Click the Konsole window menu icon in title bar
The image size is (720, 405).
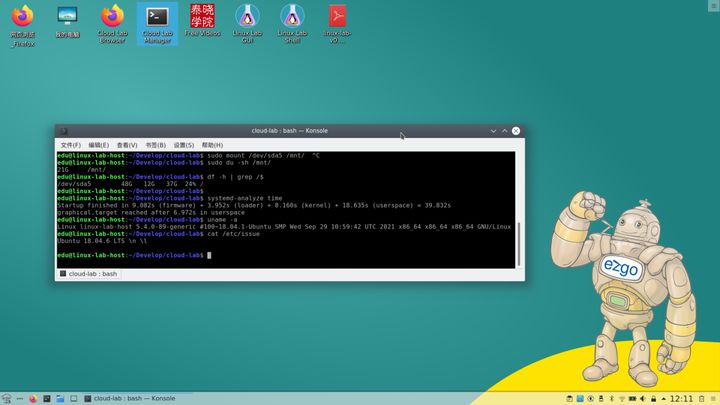point(64,131)
